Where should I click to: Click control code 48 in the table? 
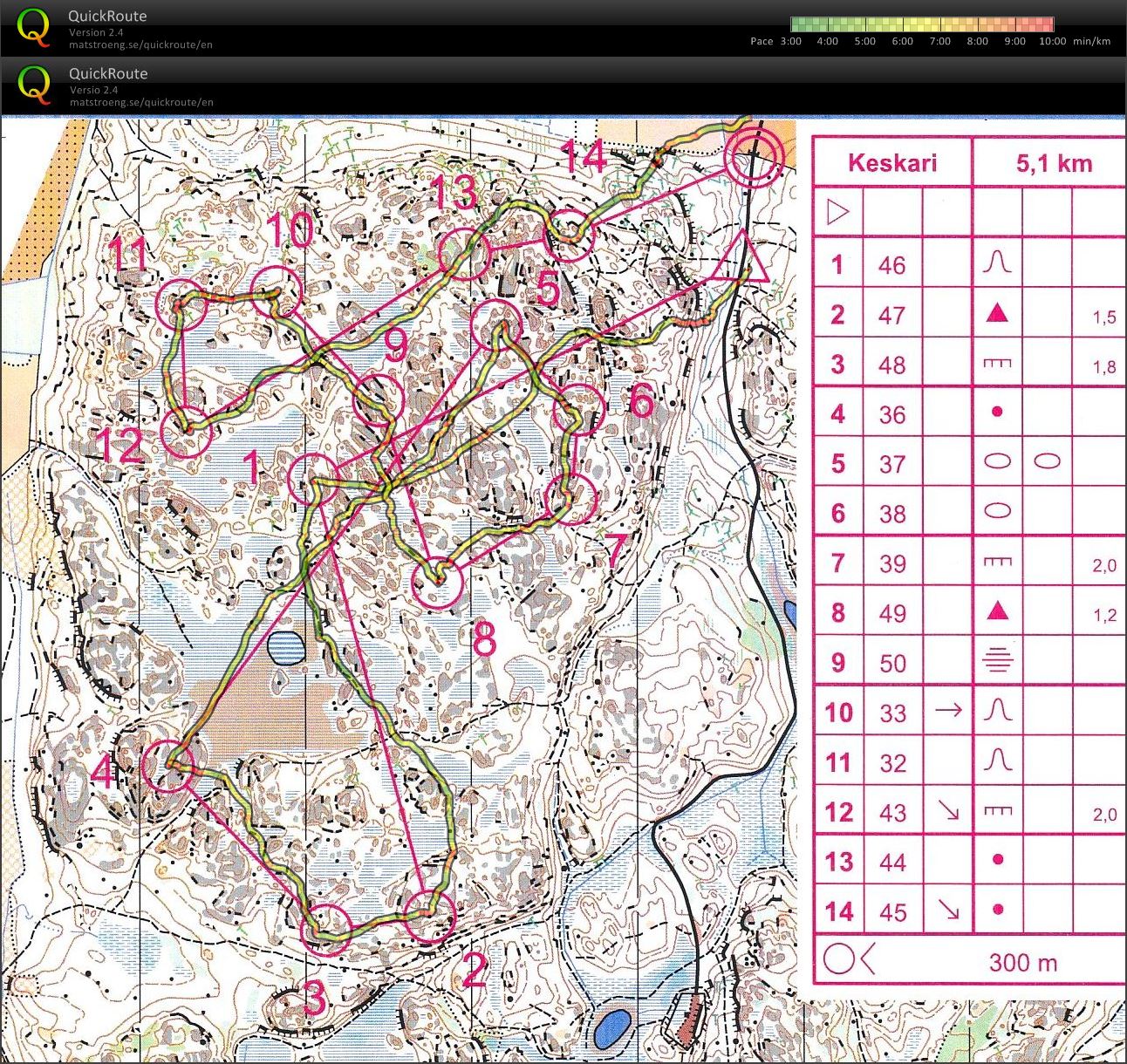pos(891,365)
